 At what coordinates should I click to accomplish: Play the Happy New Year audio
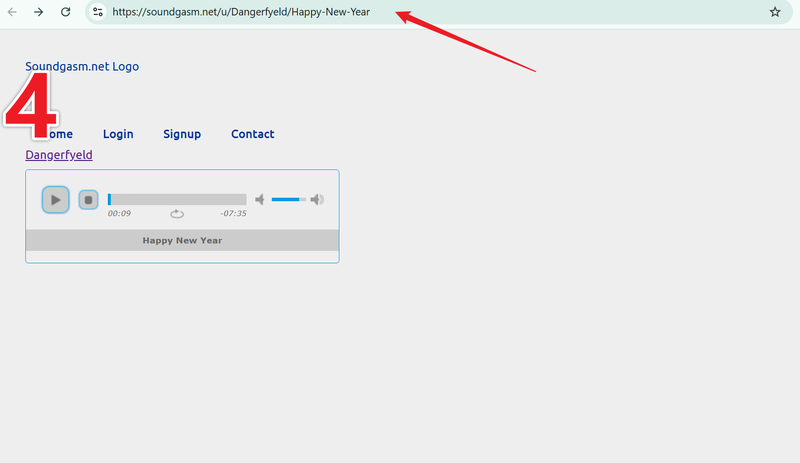coord(55,200)
